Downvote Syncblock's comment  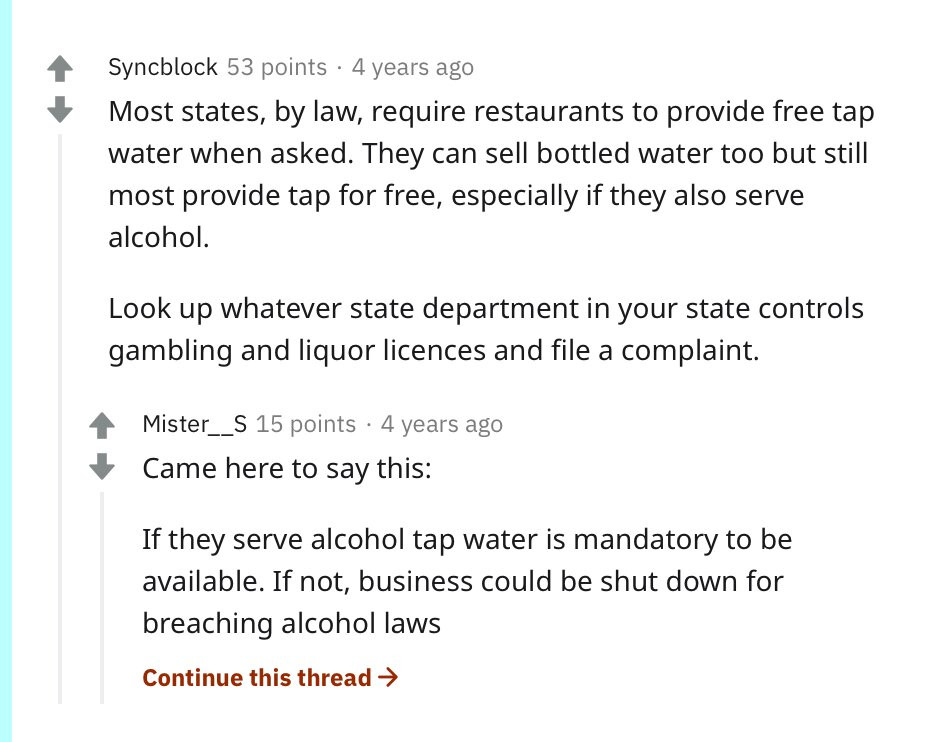click(x=61, y=108)
